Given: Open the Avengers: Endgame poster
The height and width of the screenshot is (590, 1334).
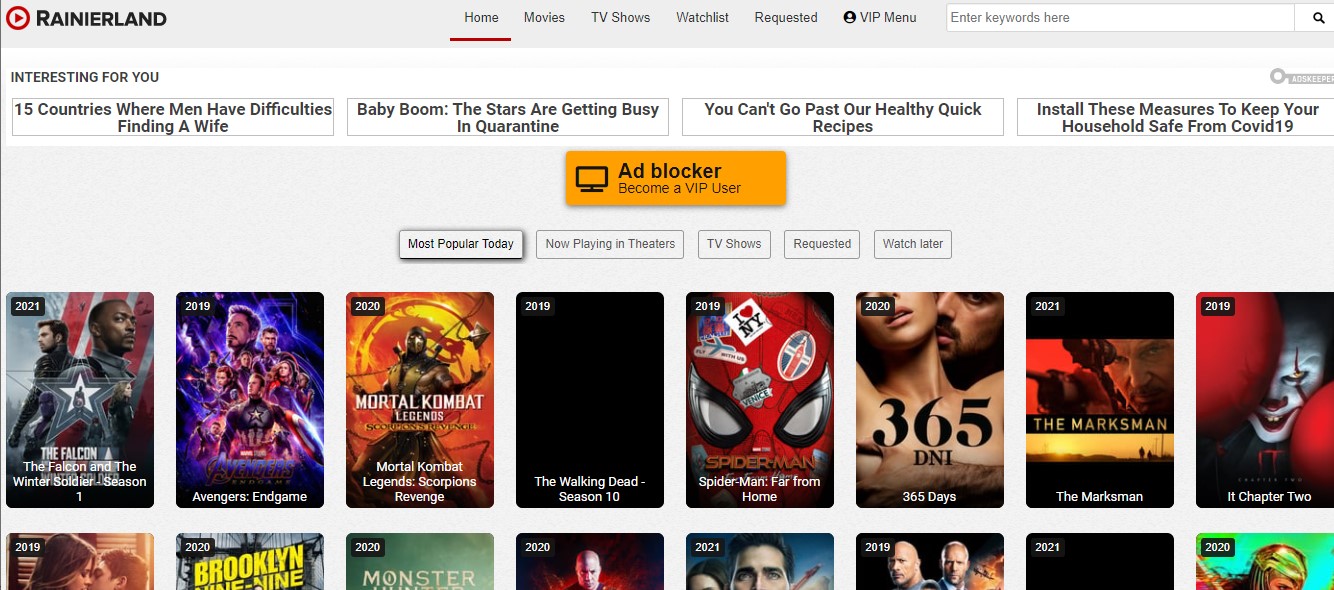Looking at the screenshot, I should click(x=250, y=400).
